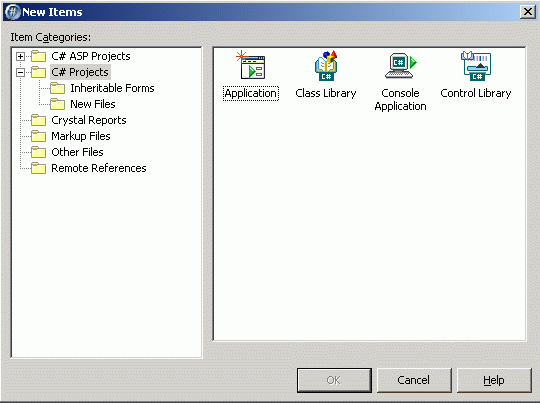Select the C# Projects label
The width and height of the screenshot is (540, 403).
(x=80, y=72)
